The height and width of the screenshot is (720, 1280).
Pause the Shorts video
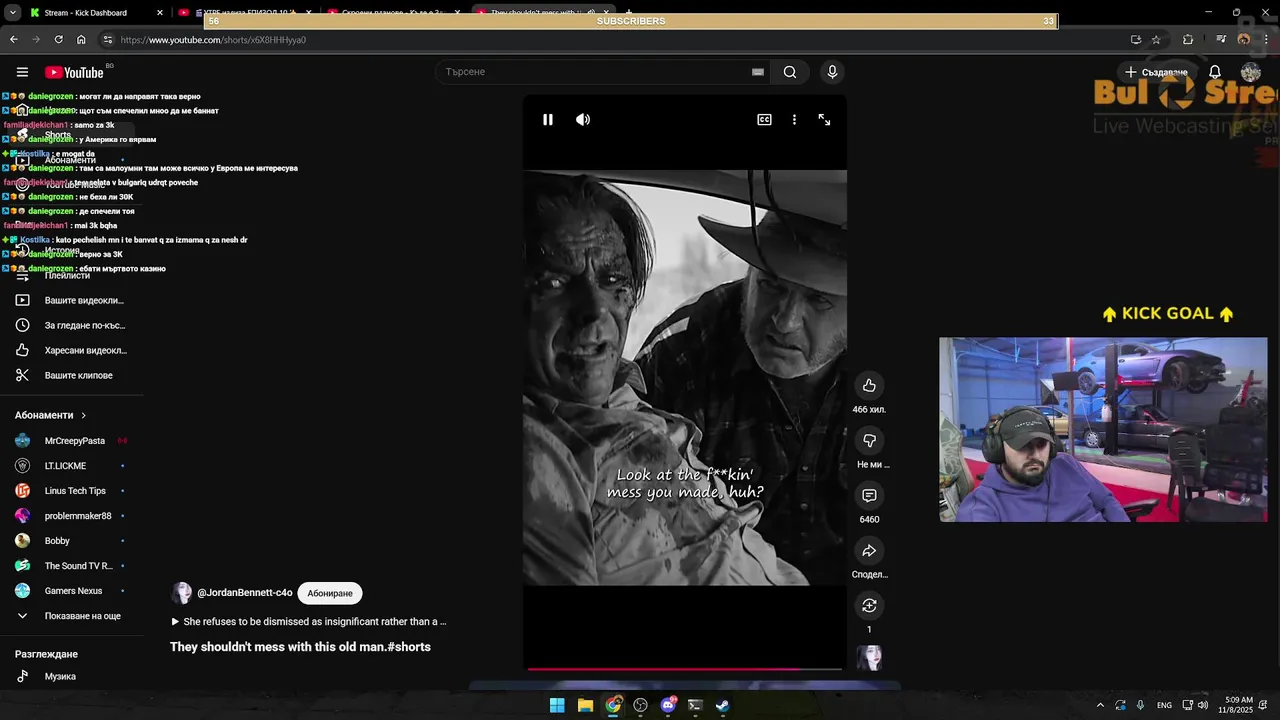(548, 120)
